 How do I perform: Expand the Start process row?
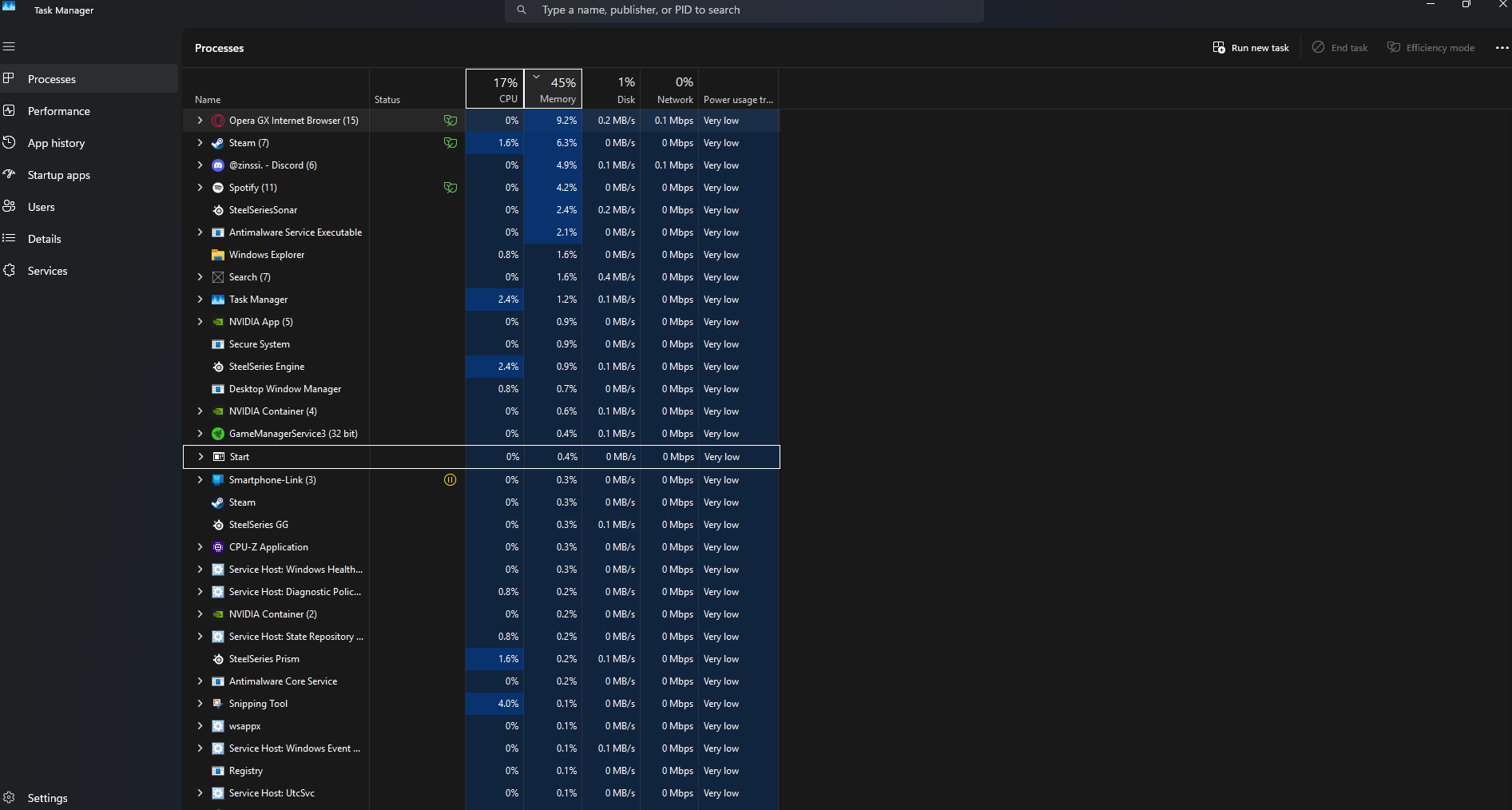click(x=200, y=457)
